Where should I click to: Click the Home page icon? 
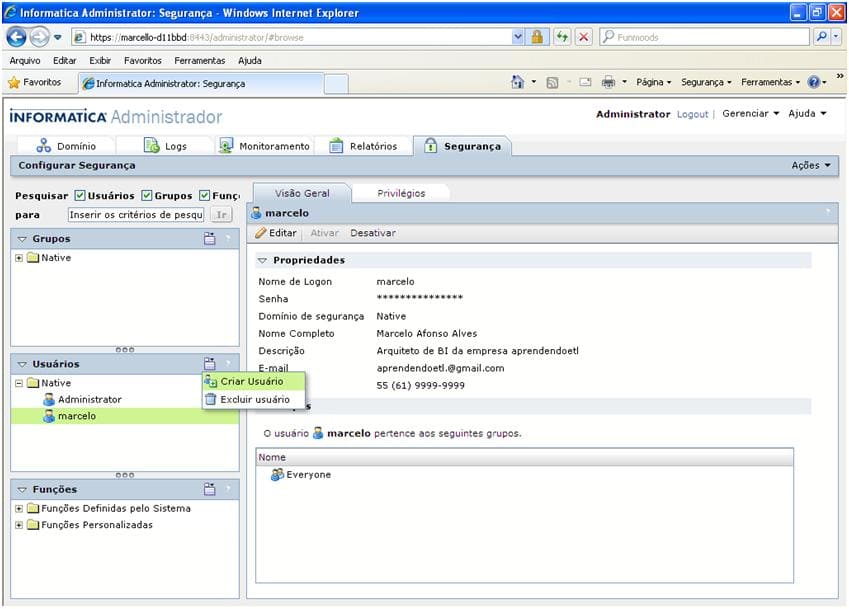coord(518,82)
